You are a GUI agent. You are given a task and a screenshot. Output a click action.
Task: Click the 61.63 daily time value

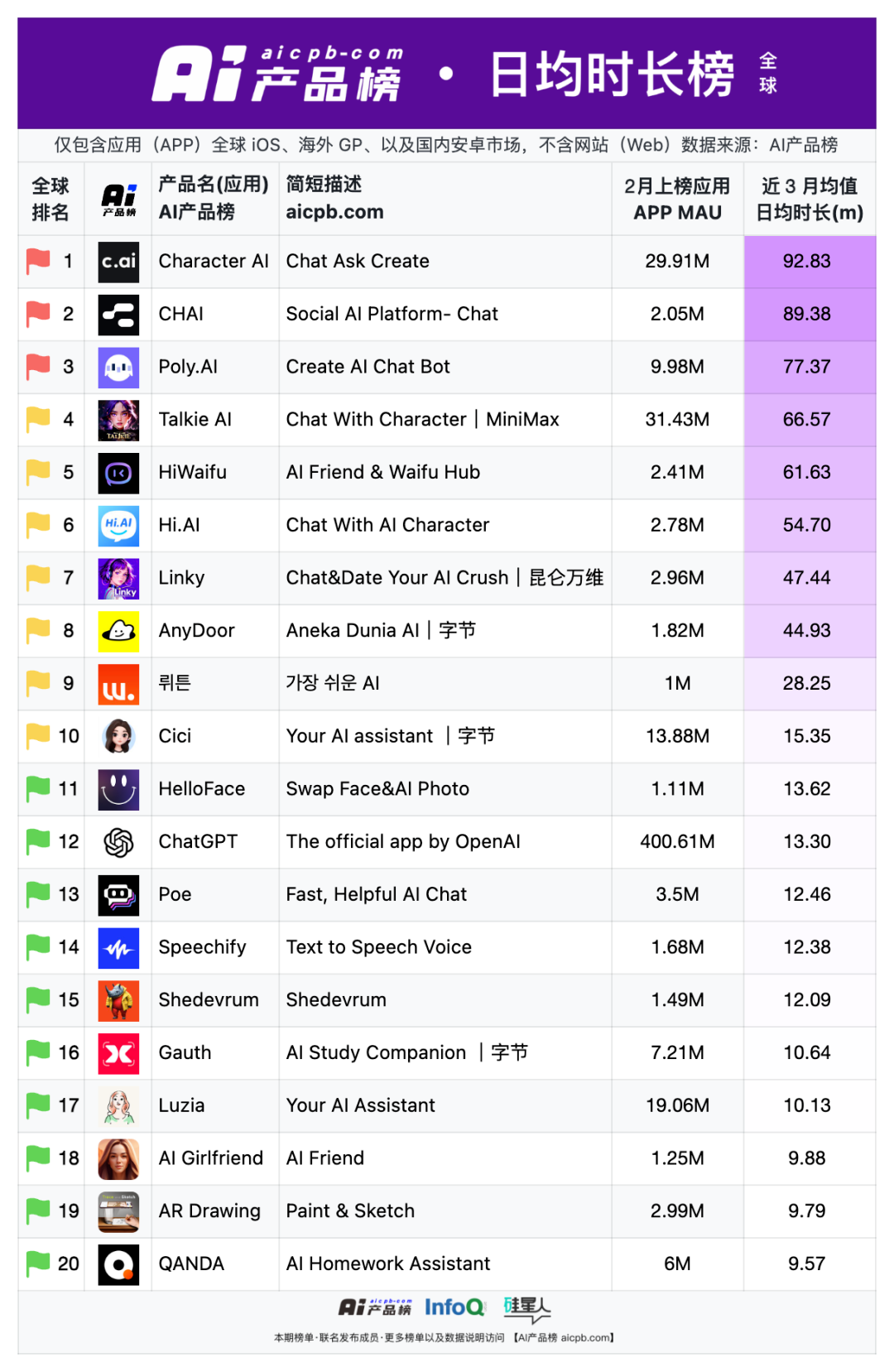(x=807, y=473)
